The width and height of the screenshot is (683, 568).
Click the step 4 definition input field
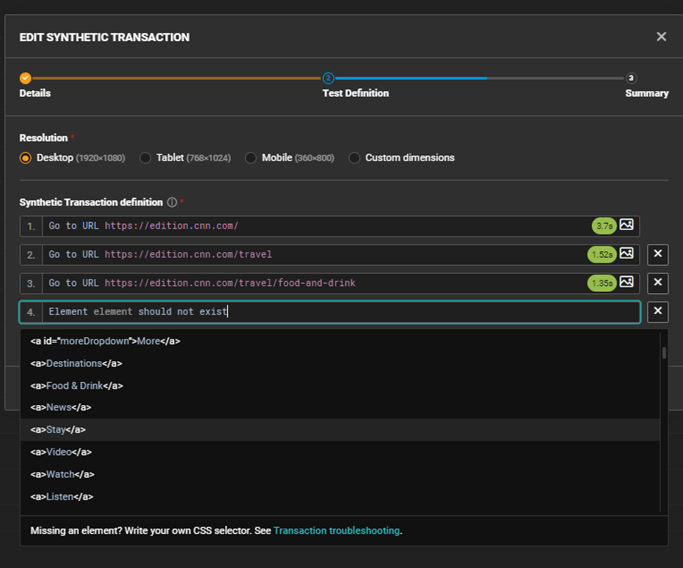click(340, 312)
